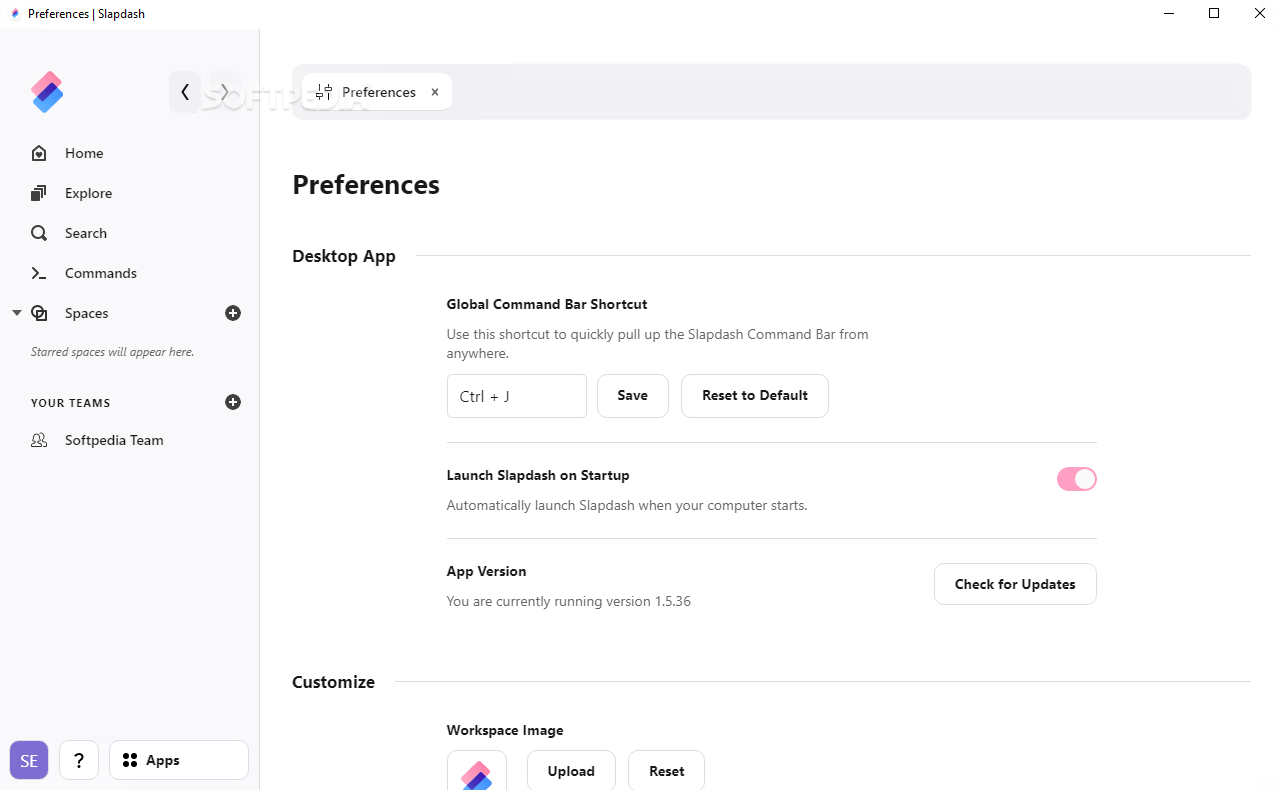Toggle Launch Slapdash on Startup off
This screenshot has height=790, width=1283.
(1077, 479)
